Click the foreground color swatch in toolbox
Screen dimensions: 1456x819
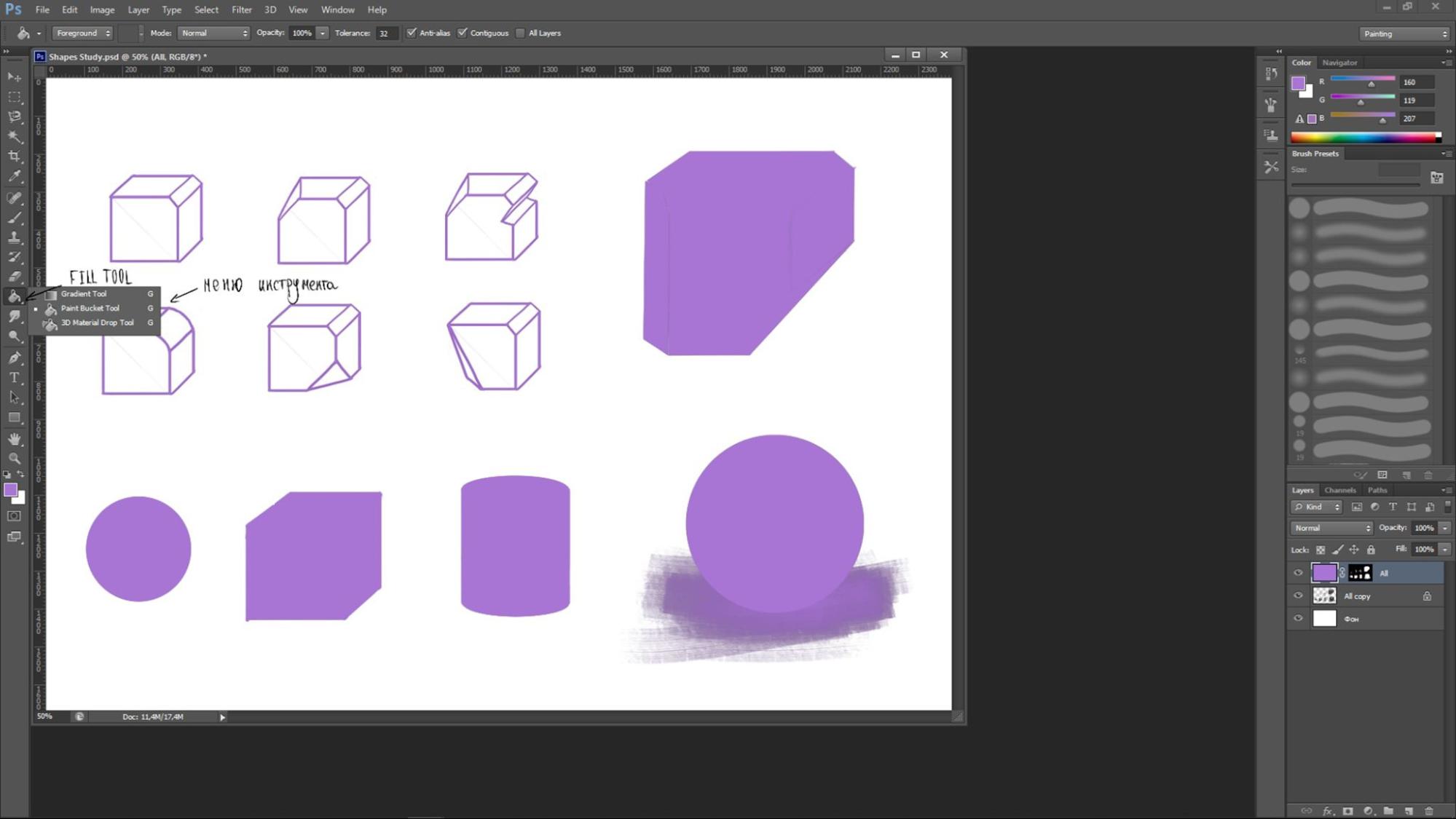point(11,491)
